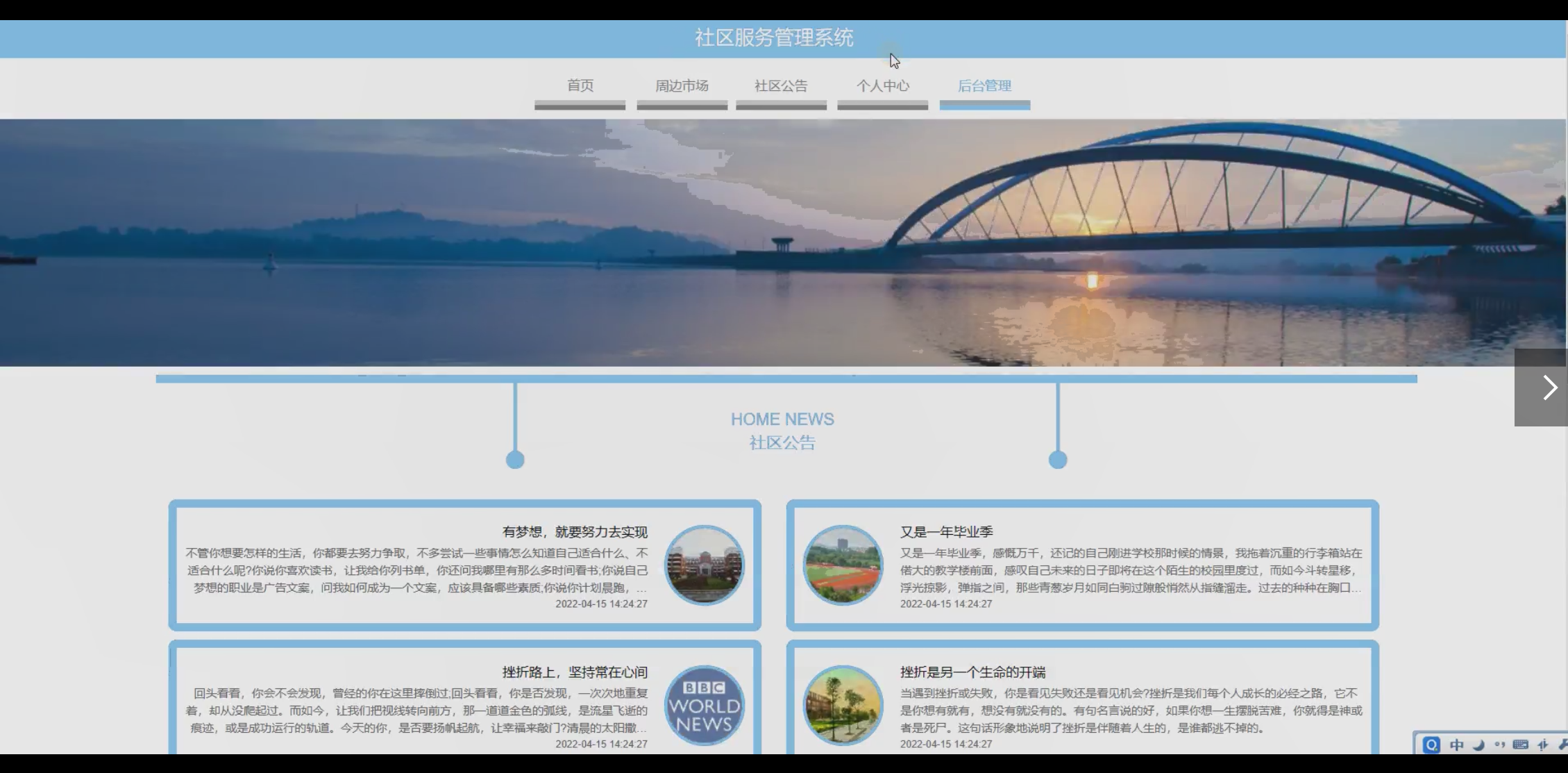Toggle the moon half/full-width icon
The height and width of the screenshot is (773, 1568).
point(1478,745)
